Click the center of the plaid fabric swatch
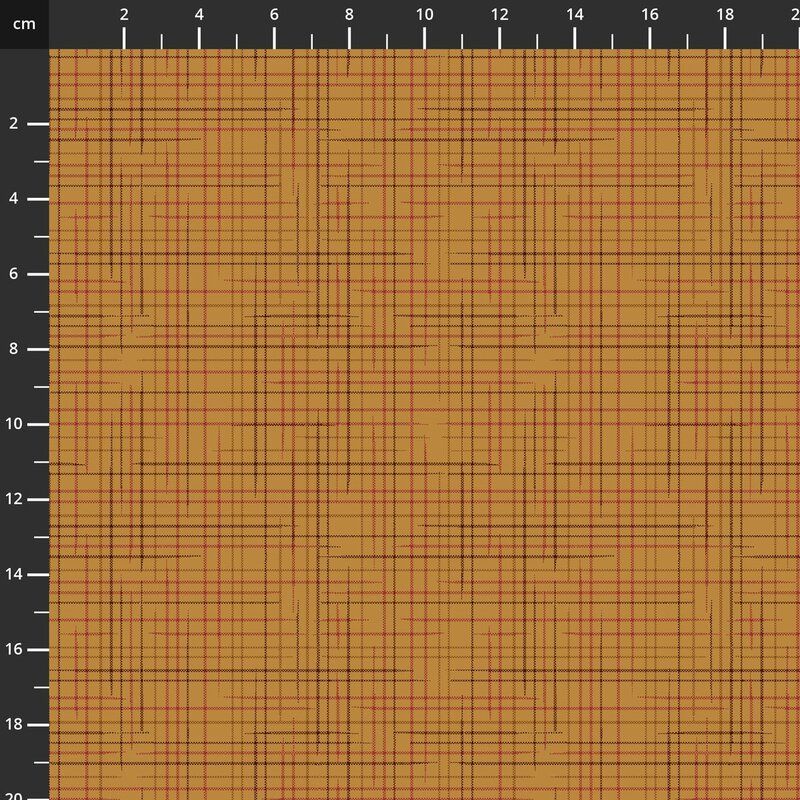Screen dimensions: 800x800 click(x=425, y=425)
